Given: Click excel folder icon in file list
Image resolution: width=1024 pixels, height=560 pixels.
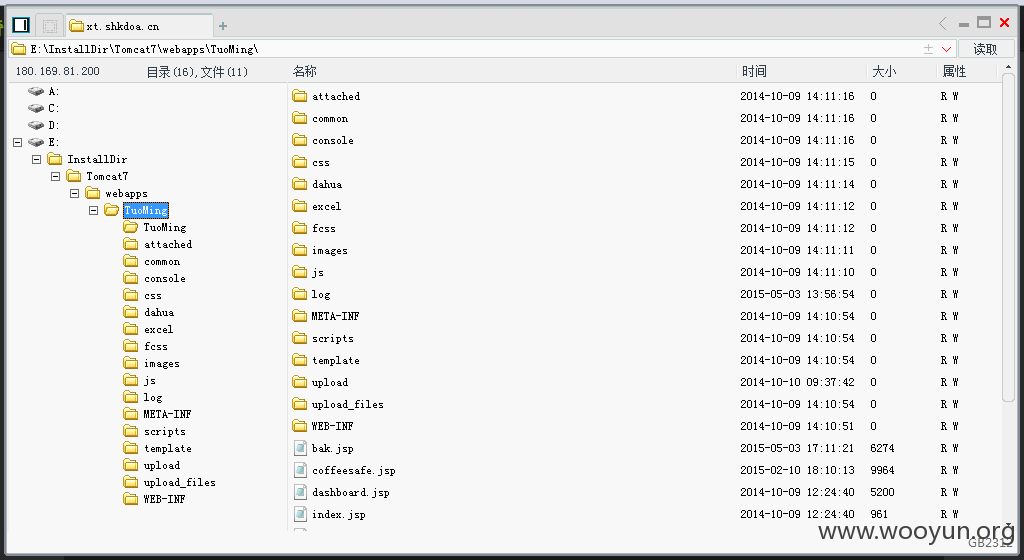Looking at the screenshot, I should coord(300,206).
